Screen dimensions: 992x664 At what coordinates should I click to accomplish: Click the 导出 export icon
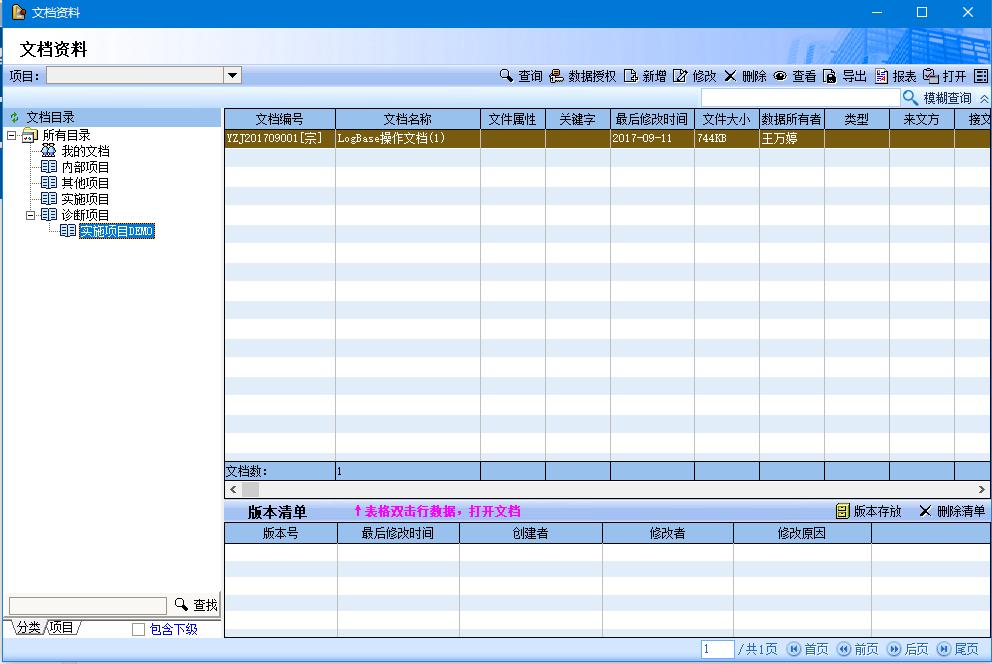[829, 76]
